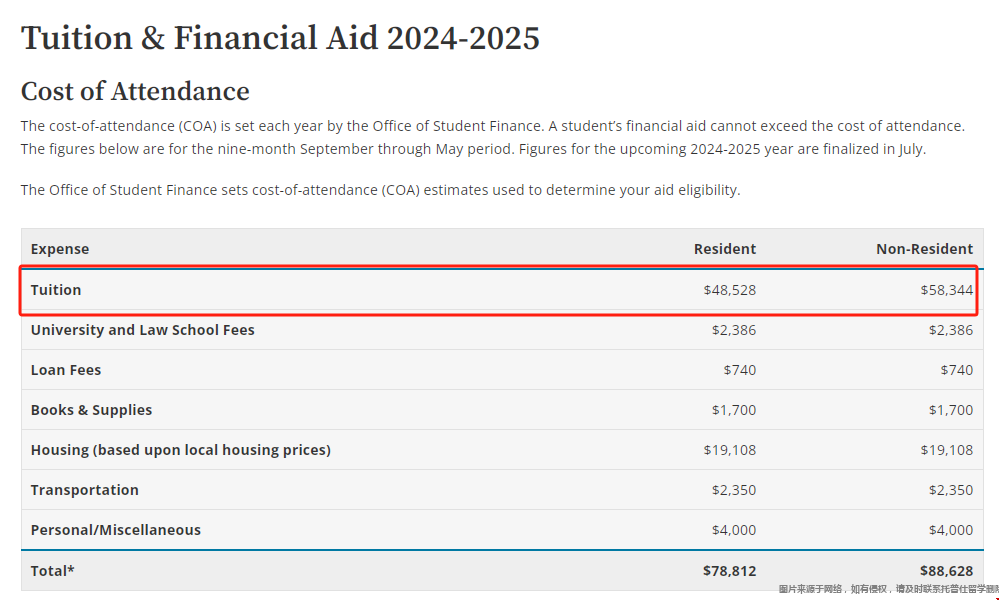Click Resident tuition amount $48,528

pos(729,290)
